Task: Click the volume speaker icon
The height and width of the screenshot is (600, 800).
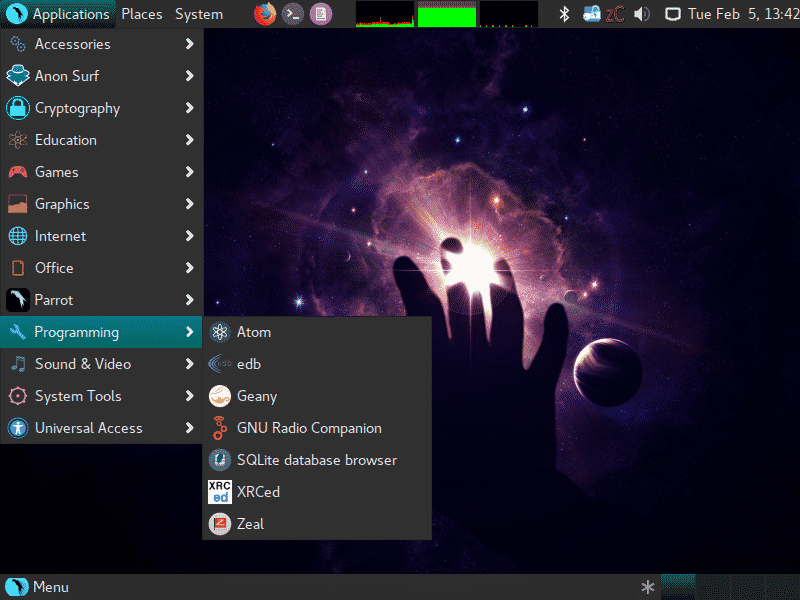Action: point(641,14)
